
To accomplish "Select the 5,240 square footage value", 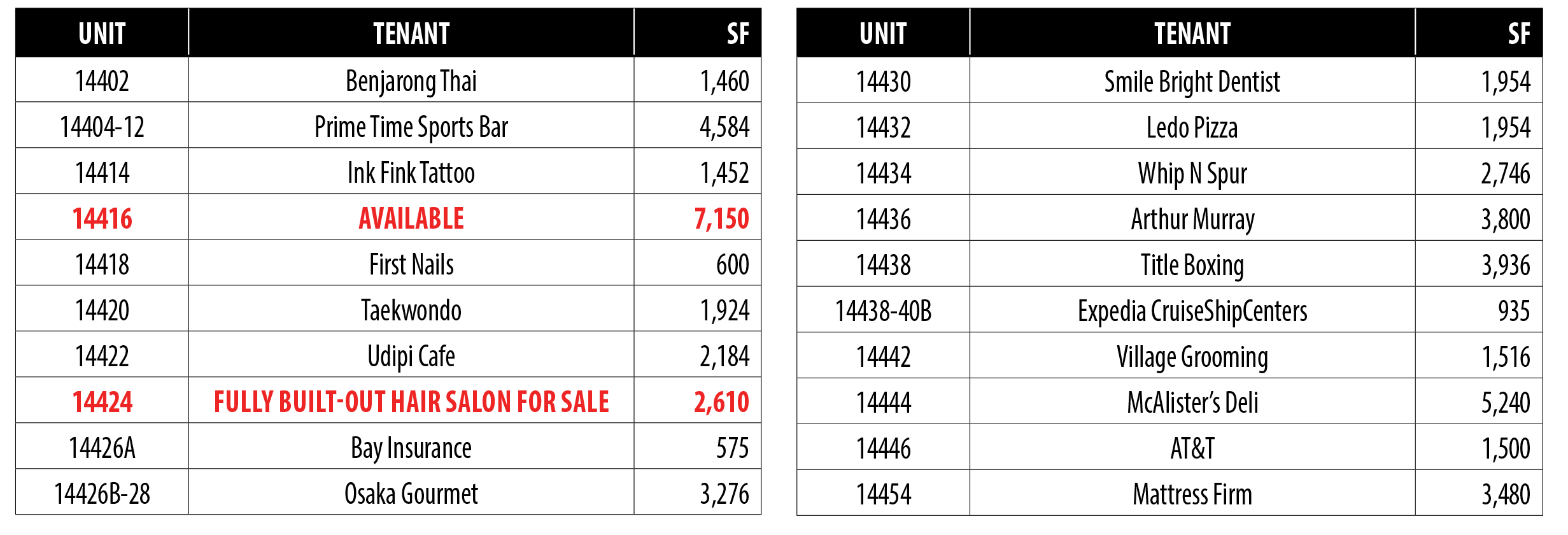I will click(x=1505, y=403).
